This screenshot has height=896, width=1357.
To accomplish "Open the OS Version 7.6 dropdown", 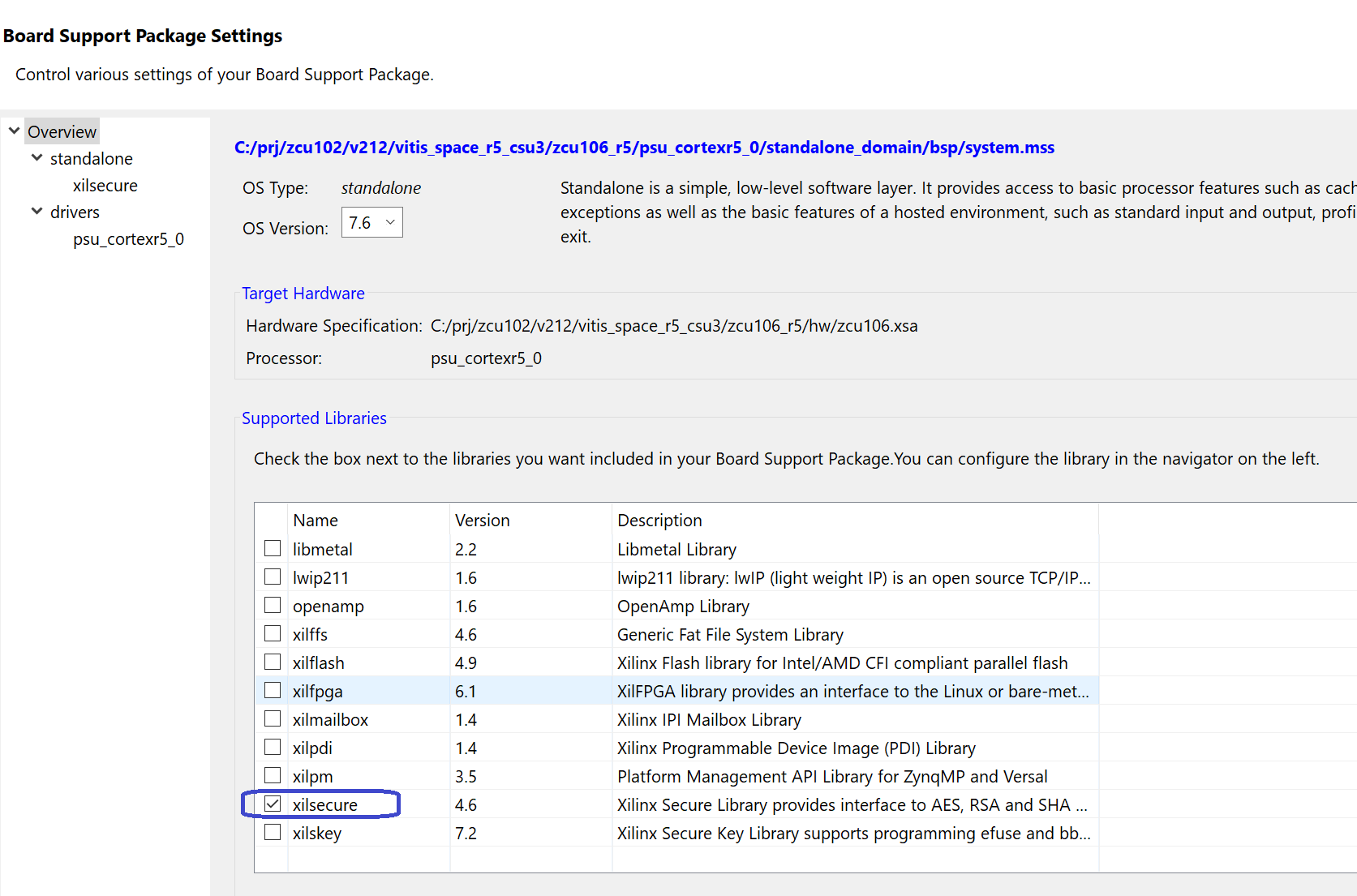I will (372, 223).
